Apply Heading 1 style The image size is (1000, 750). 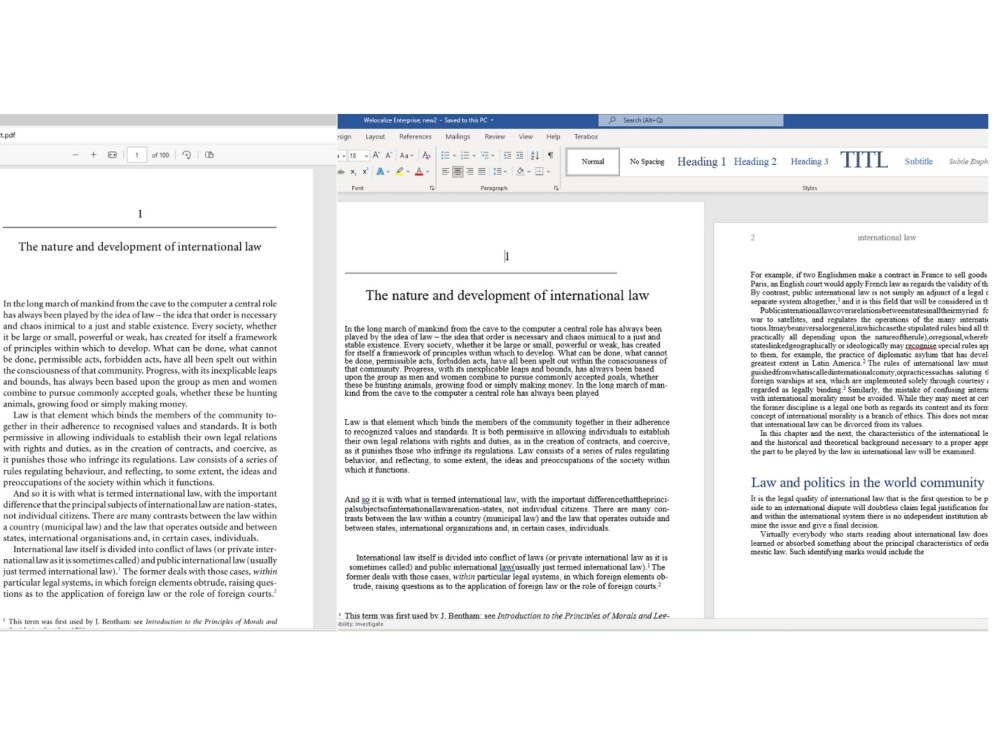(701, 161)
